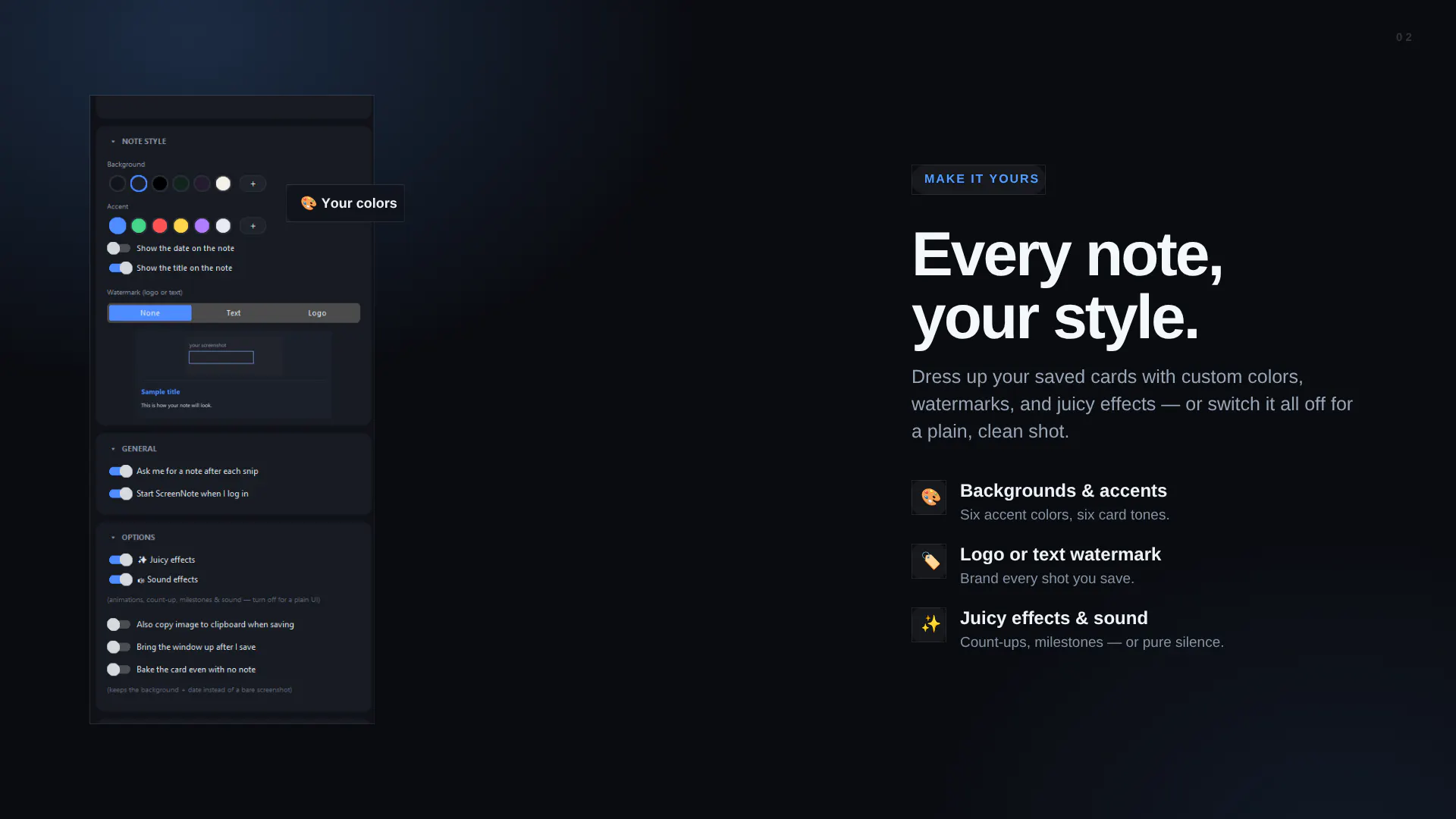Pick the charcoal Background swatch
This screenshot has height=819, width=1456.
118,184
